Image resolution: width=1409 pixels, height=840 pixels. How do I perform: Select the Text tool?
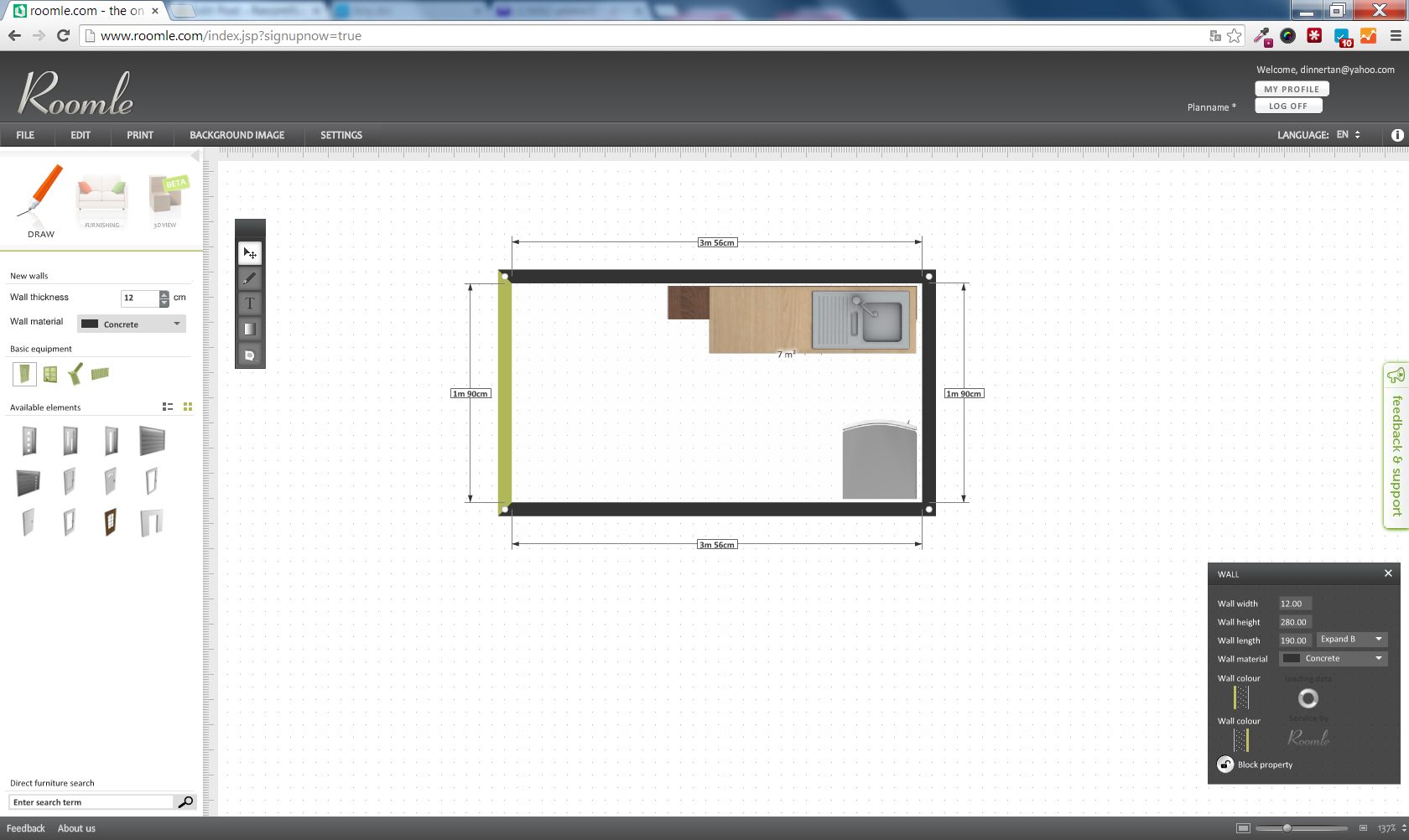(x=250, y=303)
